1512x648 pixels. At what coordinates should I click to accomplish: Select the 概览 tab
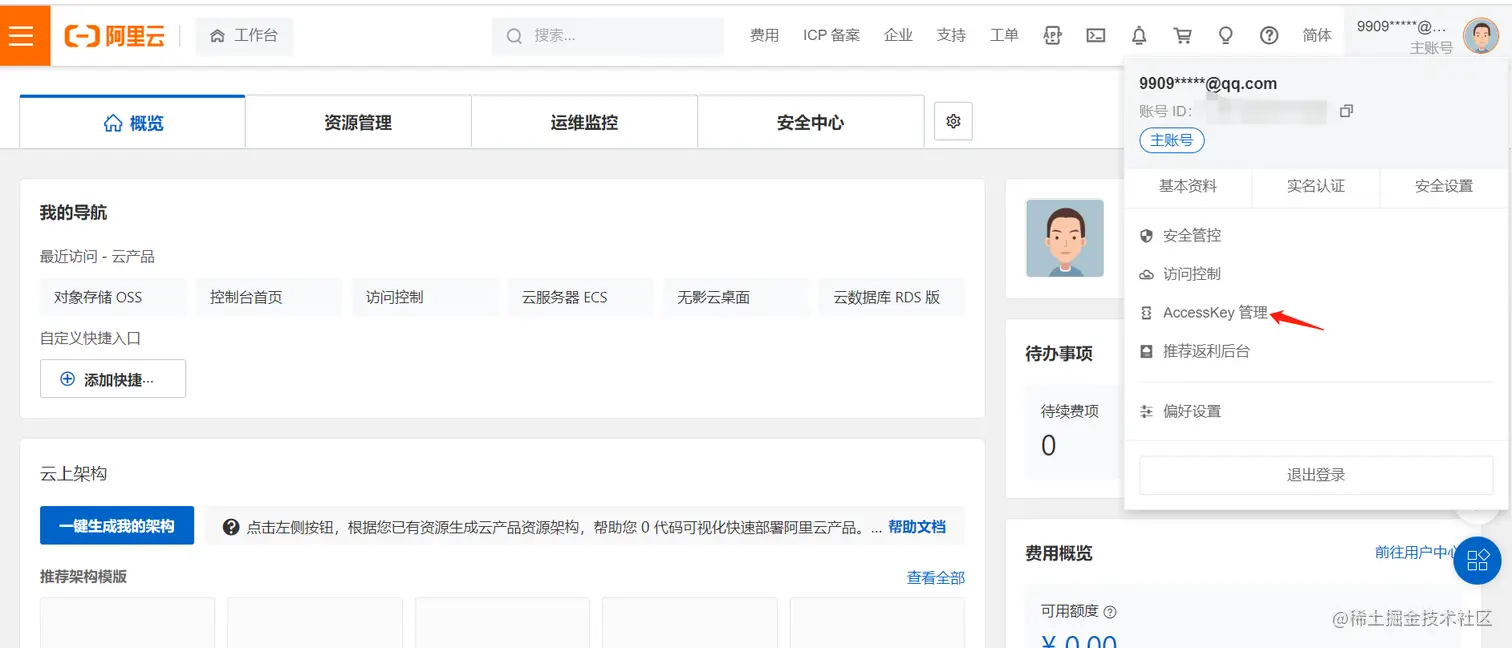click(x=133, y=122)
